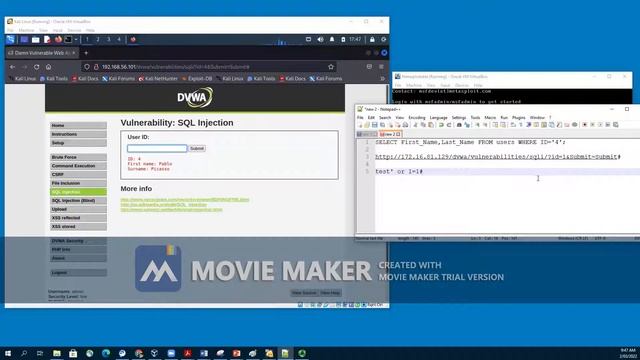Click the Open file icon in Notepad++ toolbar
Screen dimensions: 640x360
367,124
